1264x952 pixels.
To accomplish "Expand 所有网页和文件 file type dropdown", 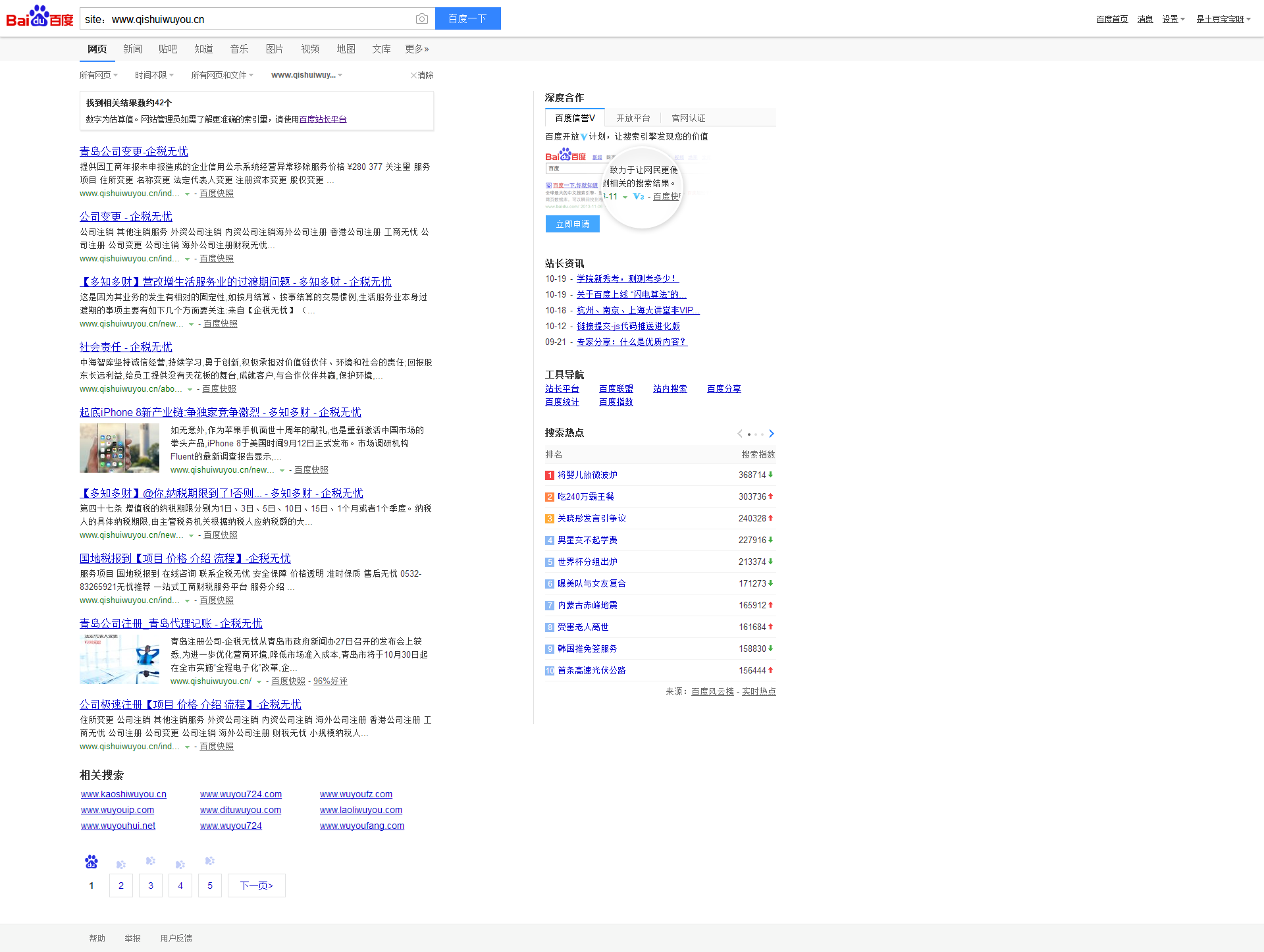I will [x=222, y=75].
